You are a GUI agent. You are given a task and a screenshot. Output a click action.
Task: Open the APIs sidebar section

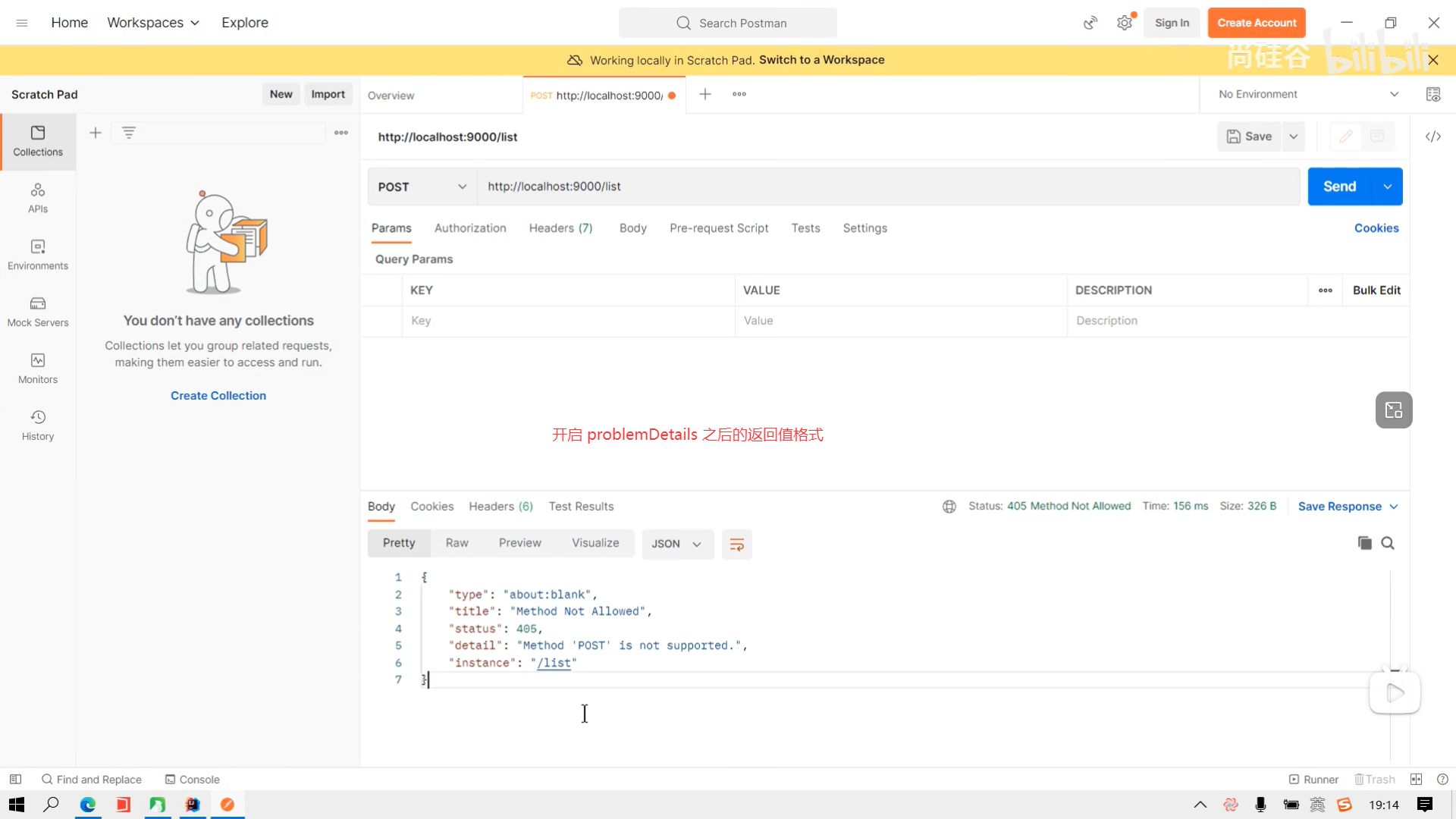click(38, 198)
